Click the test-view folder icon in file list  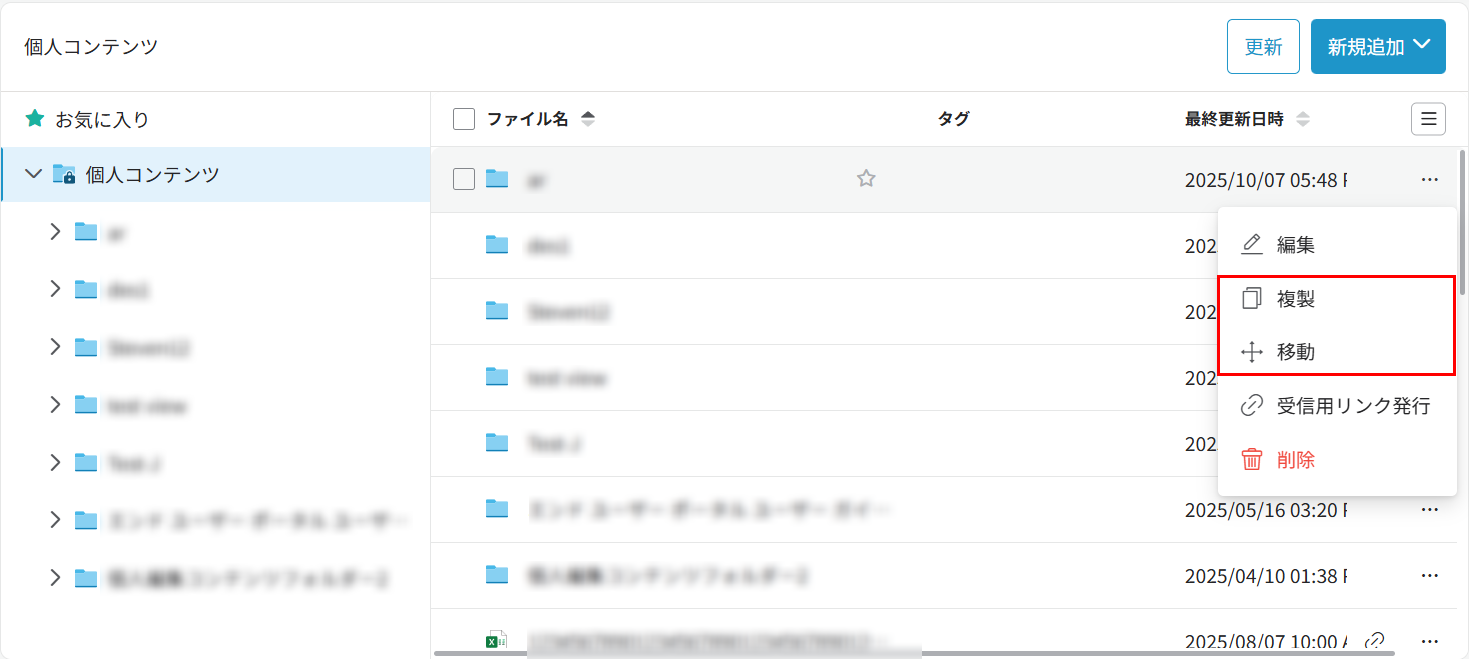click(497, 377)
